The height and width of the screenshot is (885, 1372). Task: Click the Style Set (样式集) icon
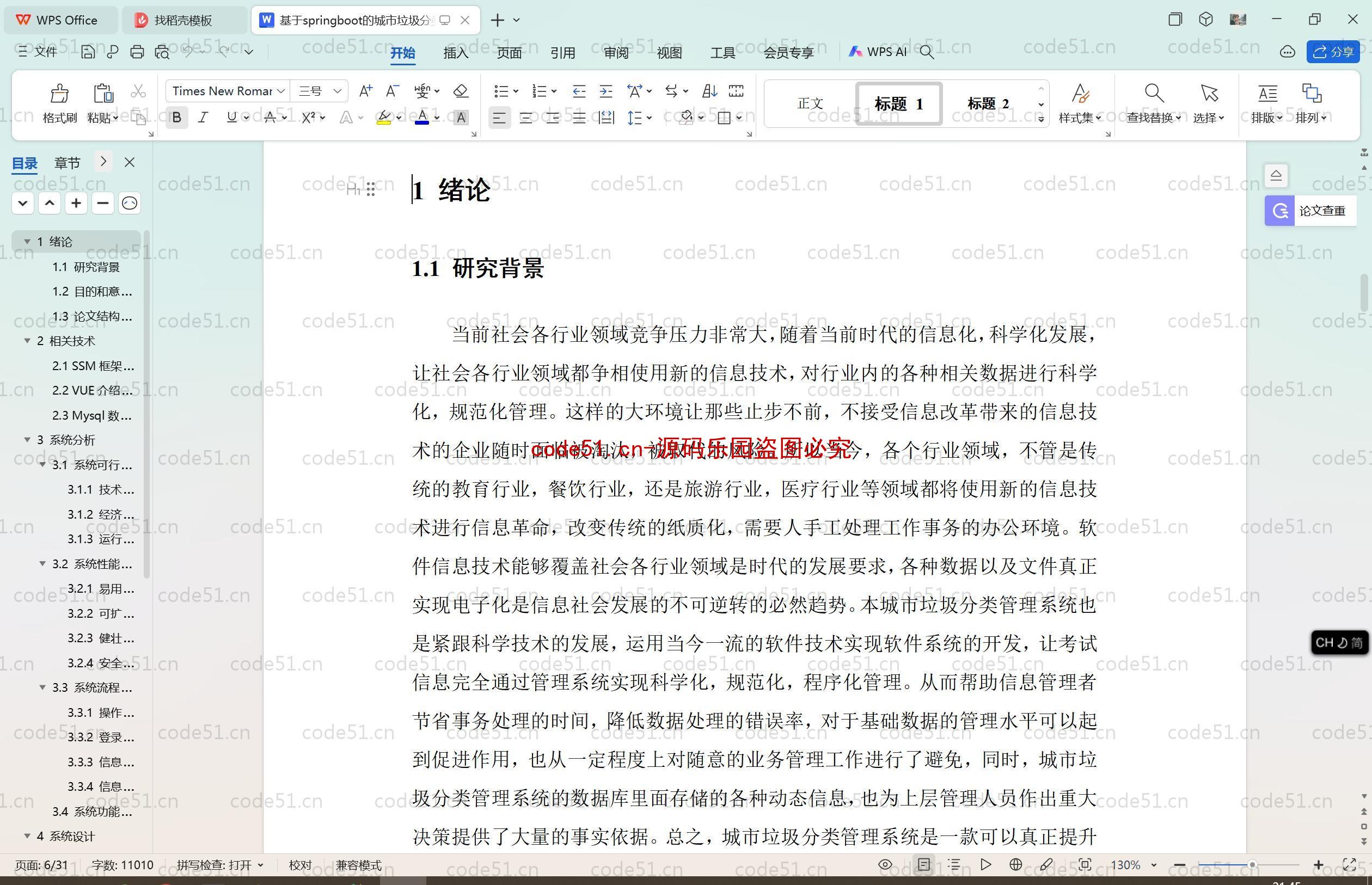tap(1081, 93)
